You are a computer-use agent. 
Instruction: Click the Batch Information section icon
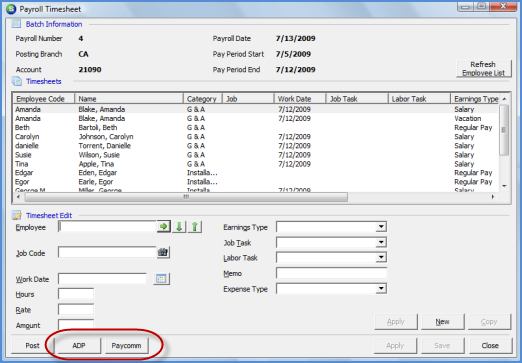pos(16,24)
